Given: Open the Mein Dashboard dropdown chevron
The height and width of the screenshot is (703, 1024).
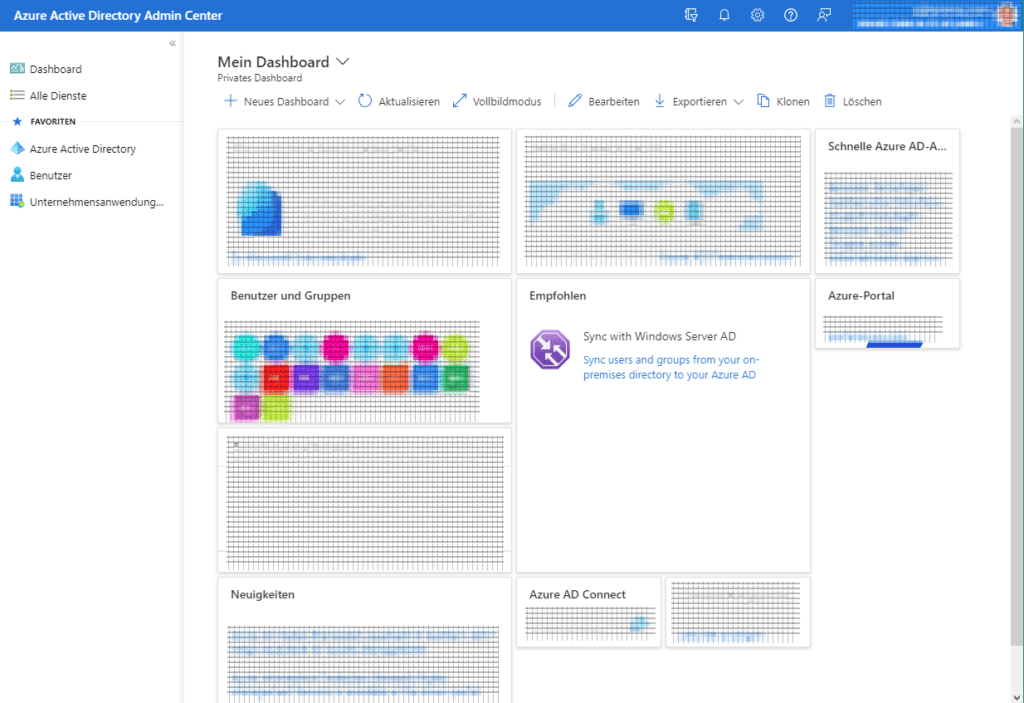Looking at the screenshot, I should click(x=343, y=61).
